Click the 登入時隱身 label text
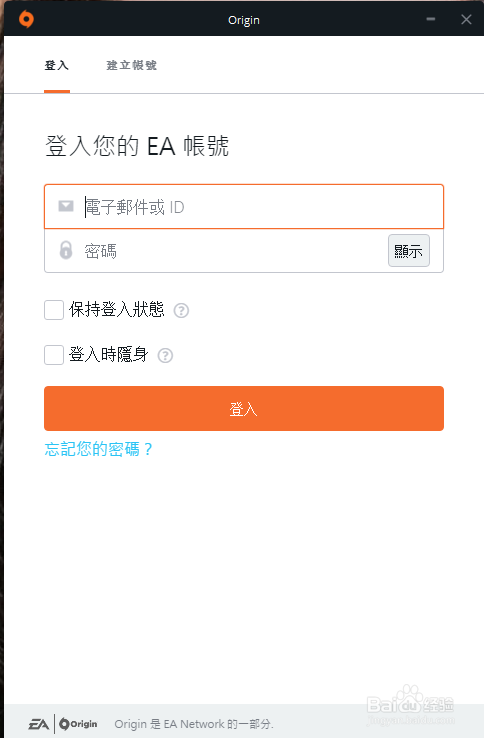The image size is (484, 738). click(109, 354)
